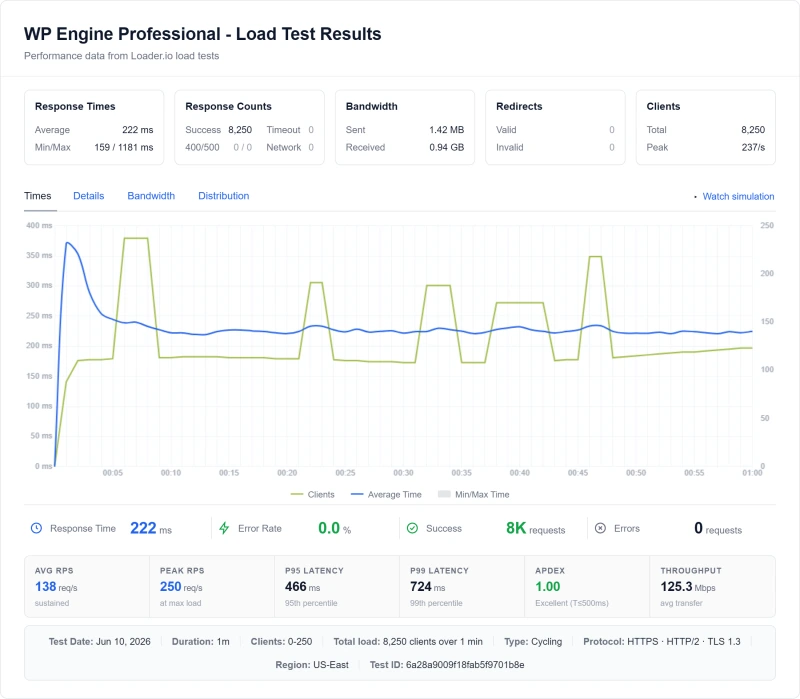The height and width of the screenshot is (699, 800).
Task: Click the 00:30 time axis label
Action: tap(403, 472)
